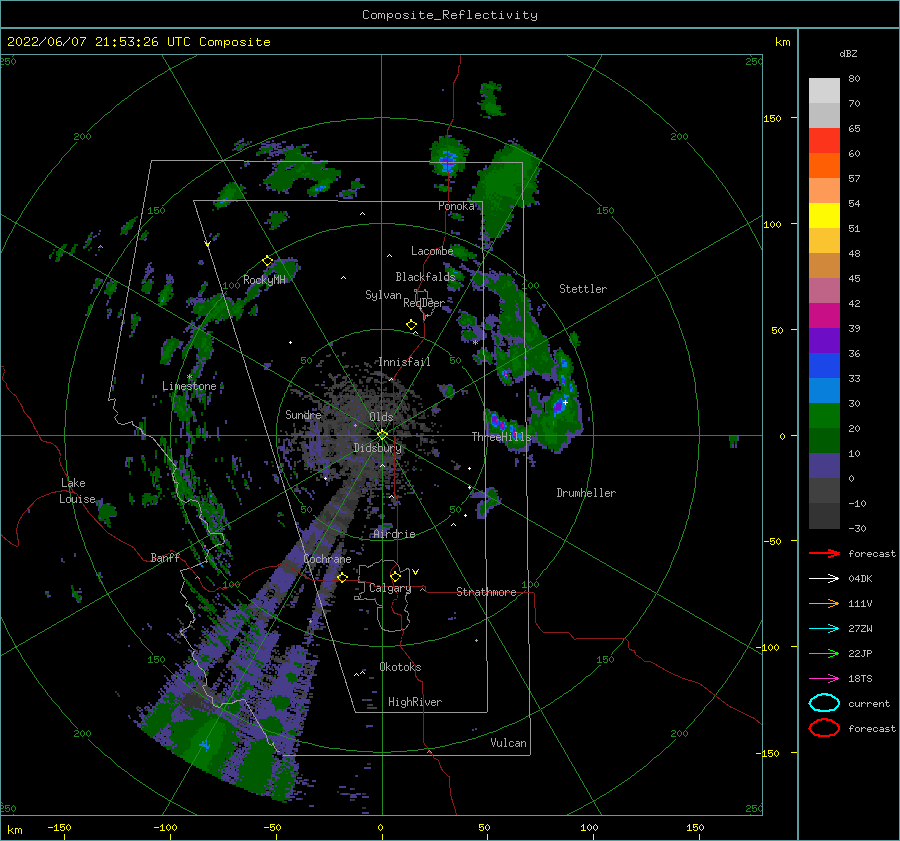Click the yellow diamond marker near Cochrane
Screen dimensions: 900x841
(343, 578)
